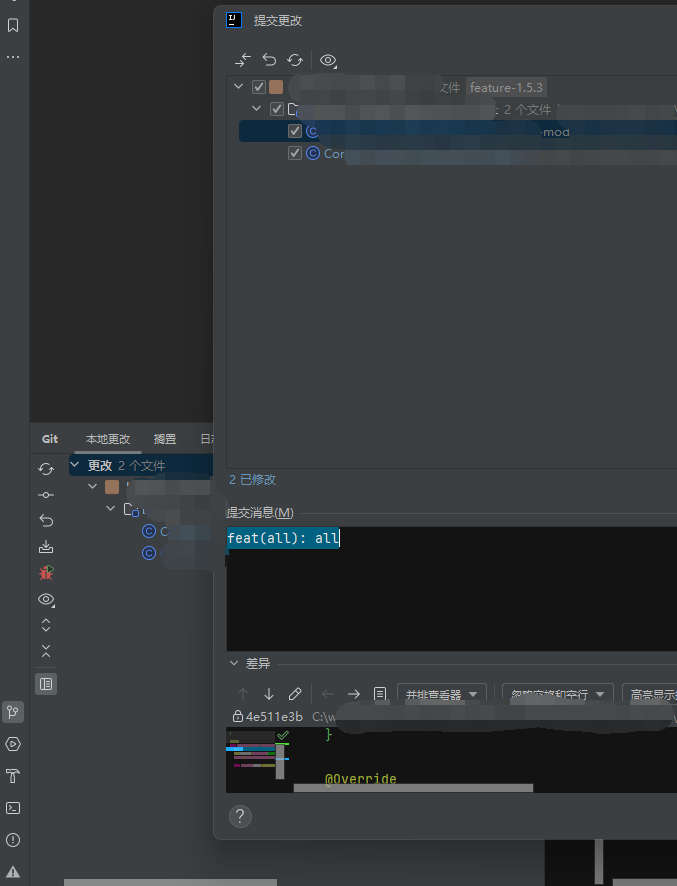Viewport: 677px width, 886px height.
Task: Open the more tool windows ellipsis
Action: click(x=13, y=57)
